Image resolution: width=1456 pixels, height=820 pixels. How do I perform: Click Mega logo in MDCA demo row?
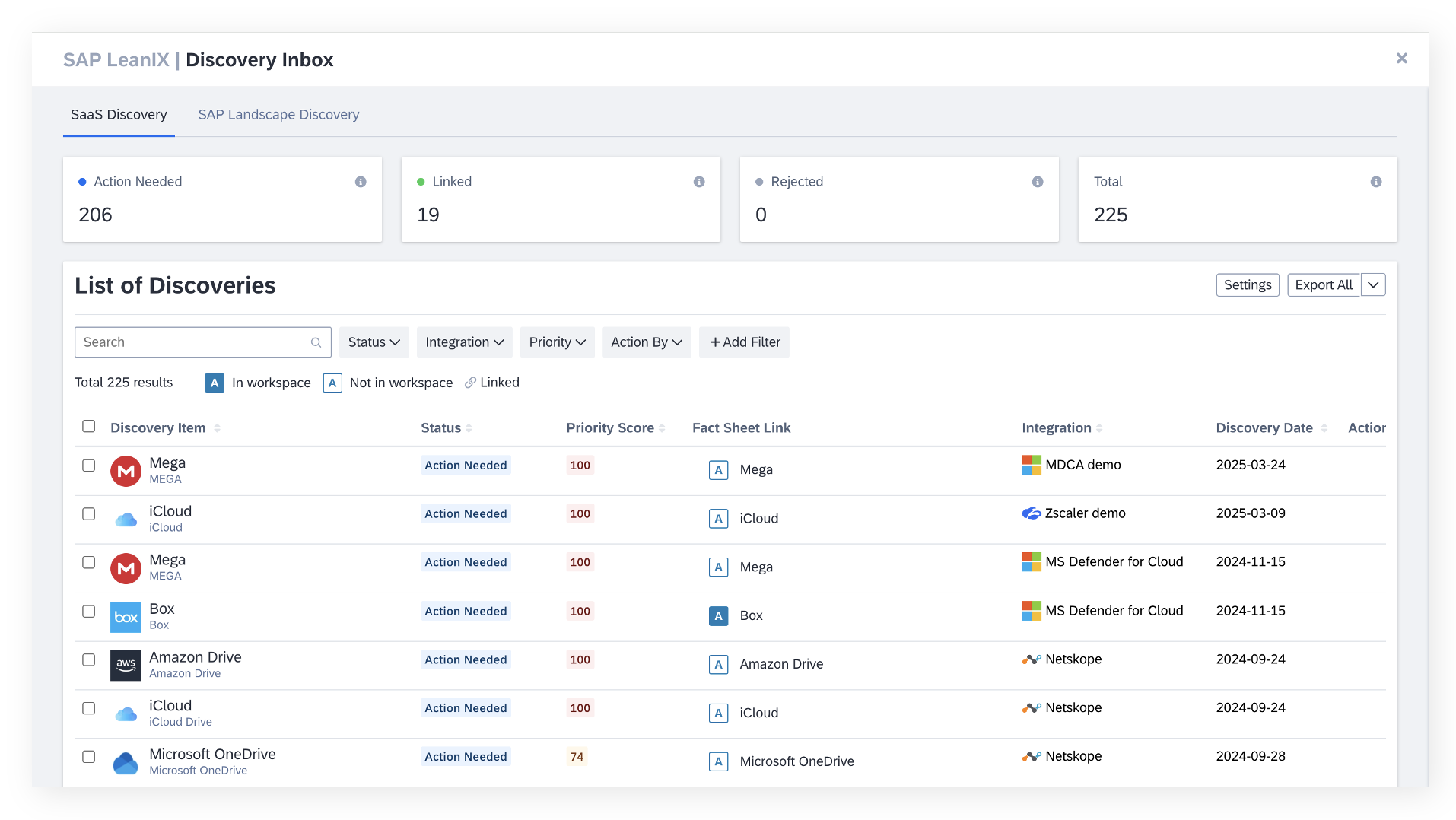click(126, 471)
